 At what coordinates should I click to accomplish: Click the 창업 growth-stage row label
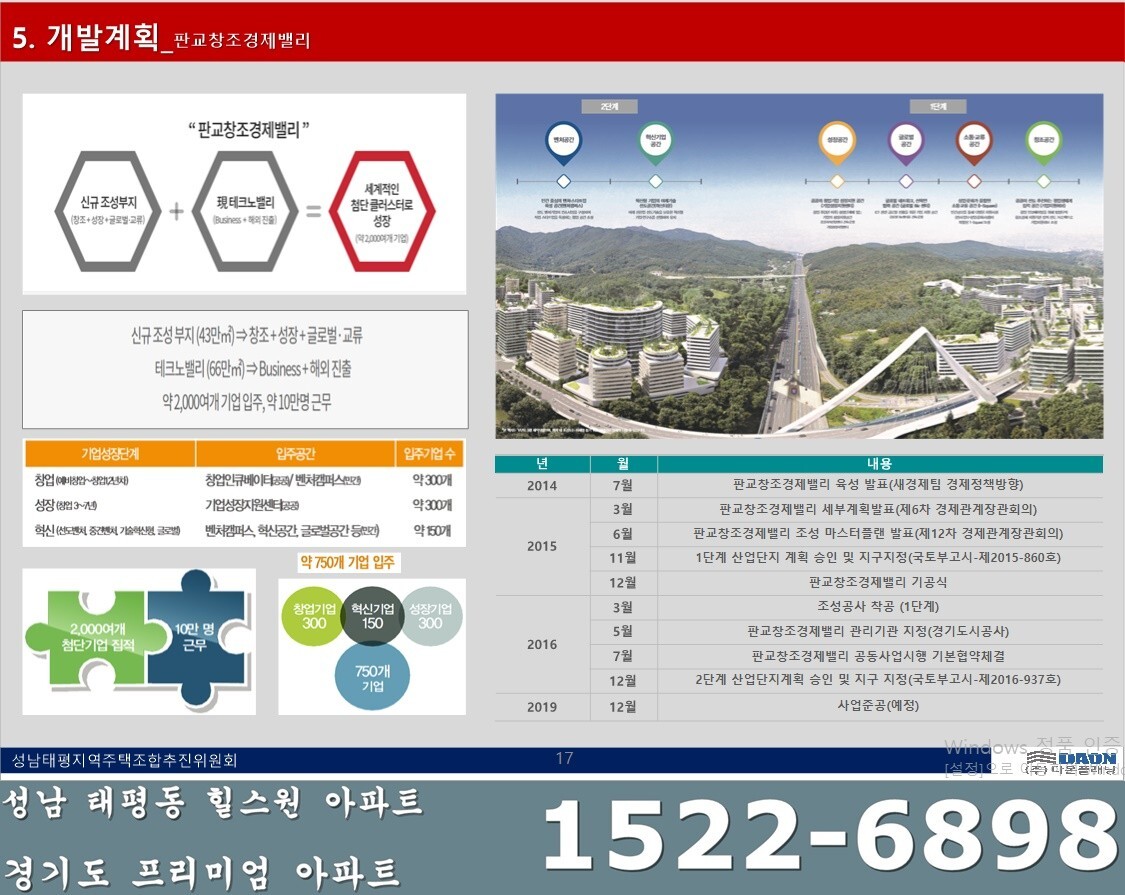coord(81,479)
